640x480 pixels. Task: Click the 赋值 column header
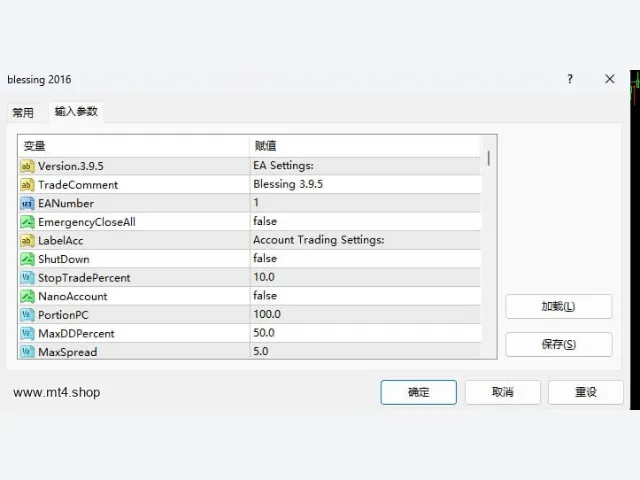coord(365,146)
